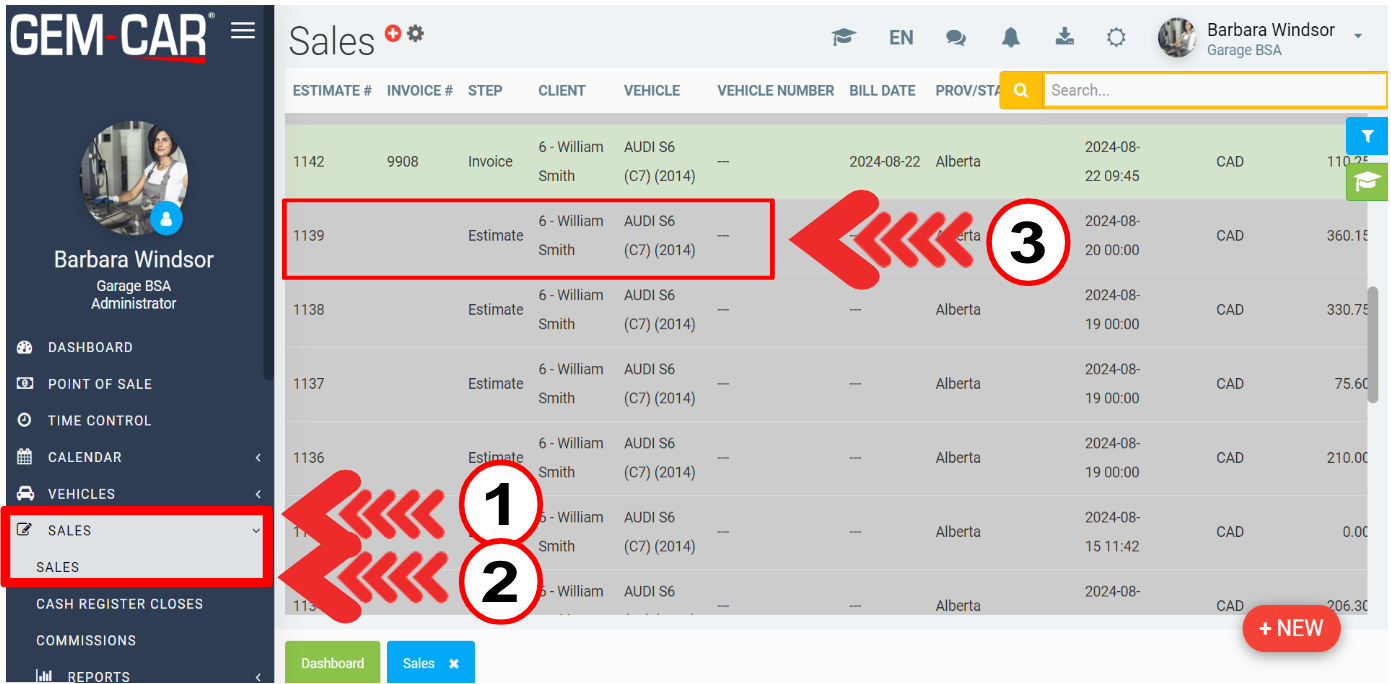Focus the Search input field

click(x=1212, y=90)
